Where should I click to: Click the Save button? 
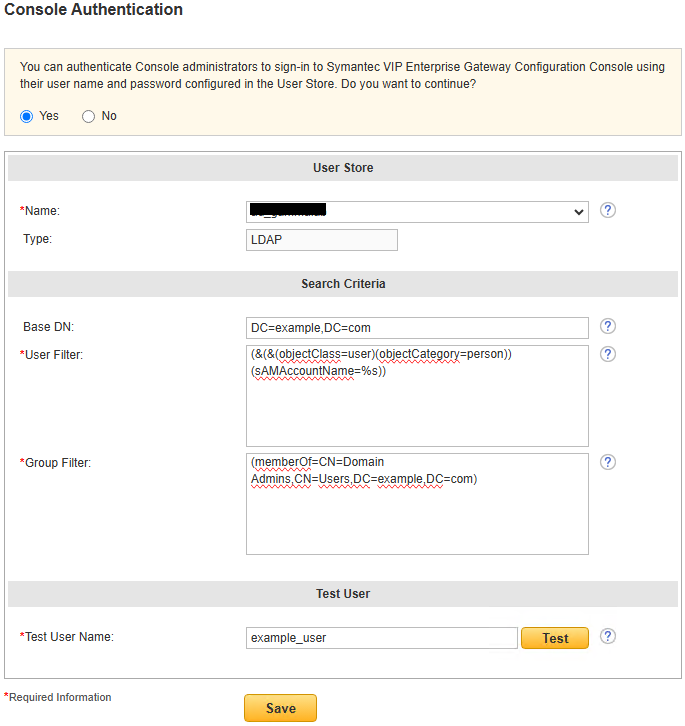(x=280, y=708)
